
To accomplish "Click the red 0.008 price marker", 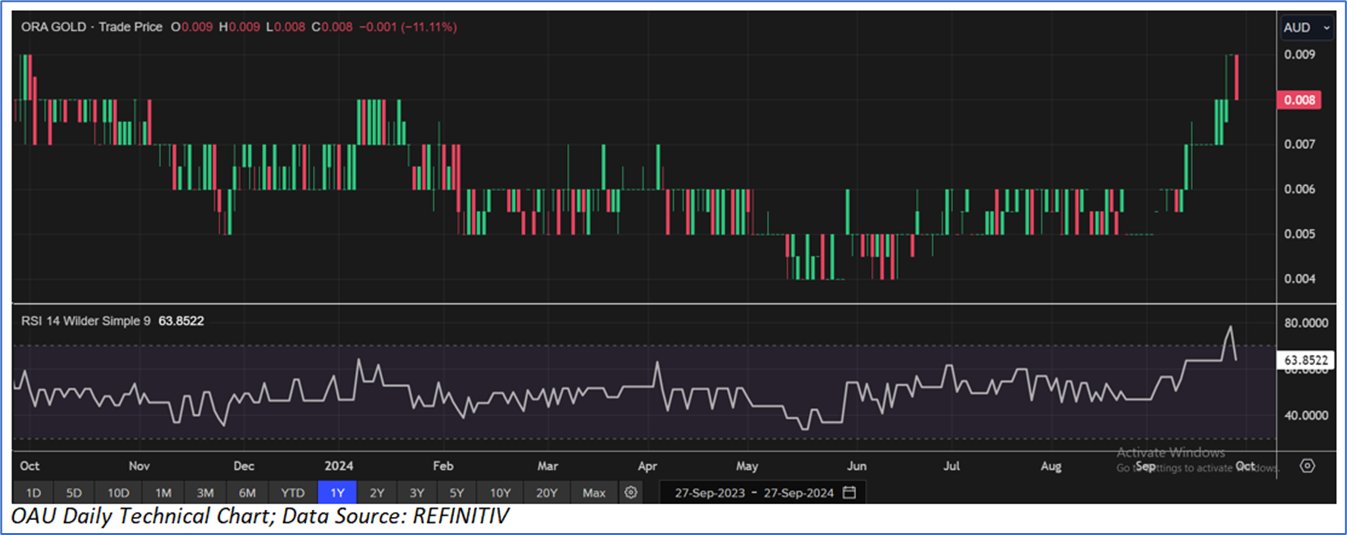I will click(x=1300, y=99).
